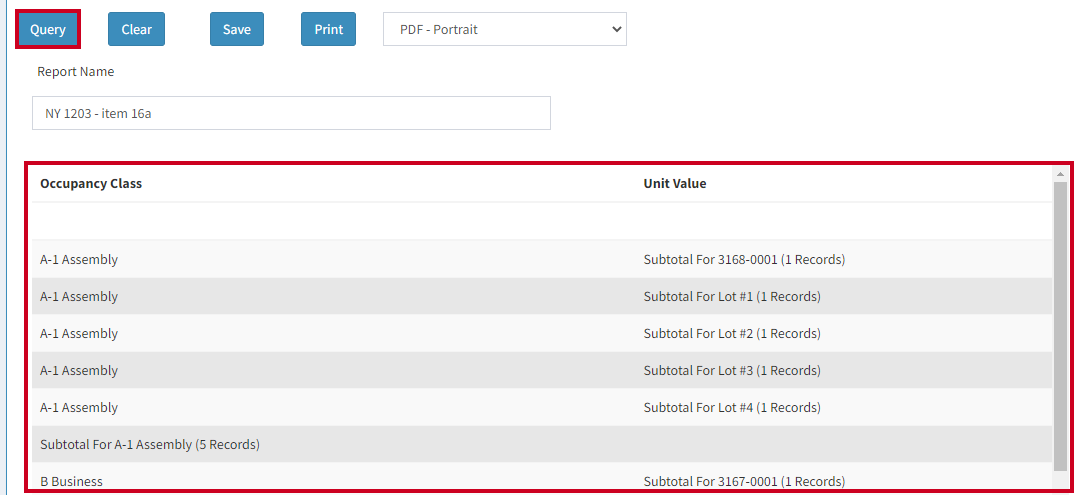Click the Clear button
The image size is (1081, 495).
point(137,30)
